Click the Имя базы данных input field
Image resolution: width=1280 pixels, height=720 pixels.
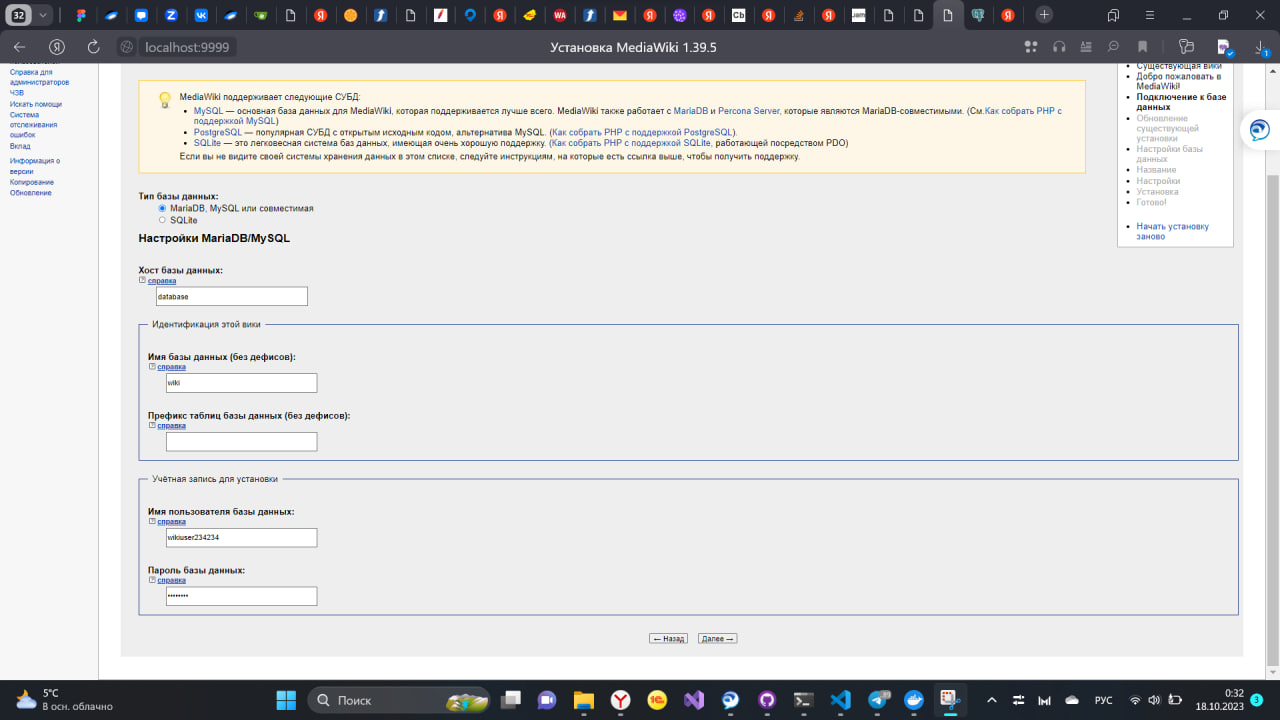(241, 383)
